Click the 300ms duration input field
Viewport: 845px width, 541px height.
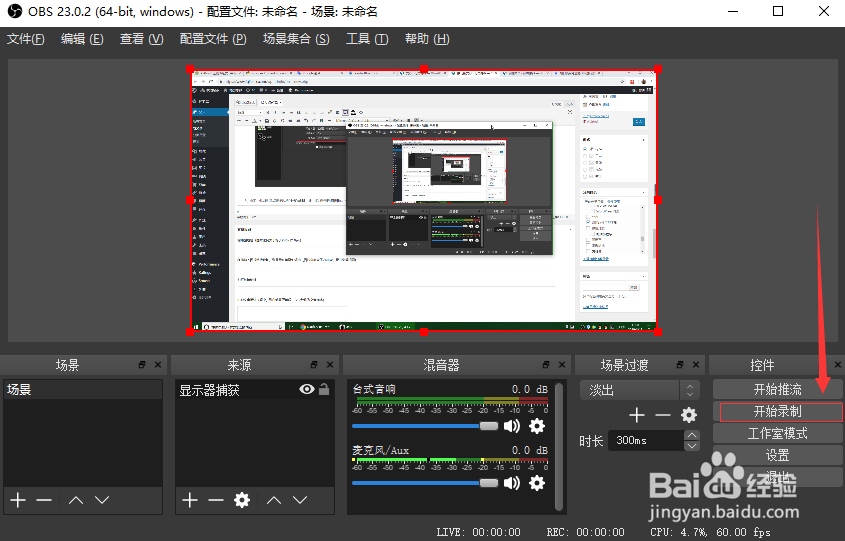pos(646,440)
